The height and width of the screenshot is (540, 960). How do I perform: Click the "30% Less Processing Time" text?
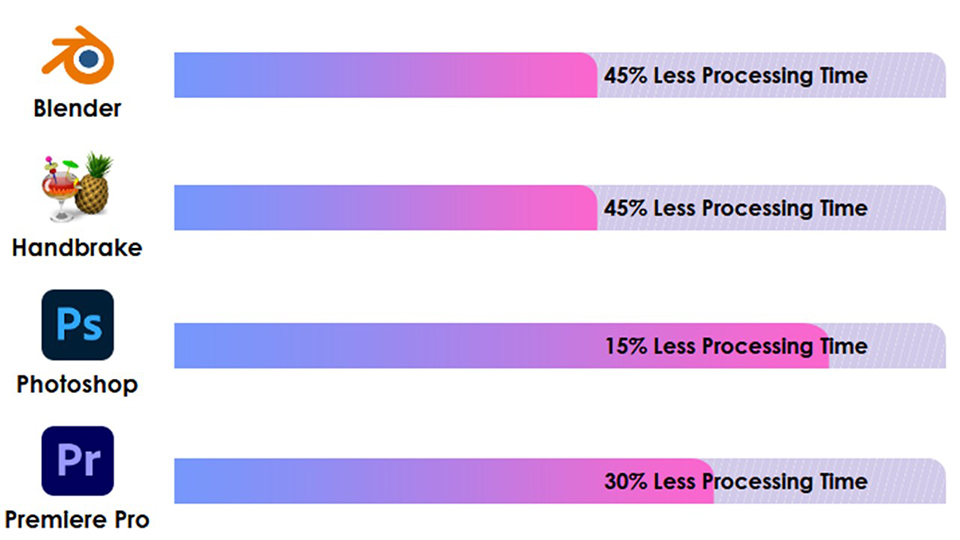click(735, 481)
